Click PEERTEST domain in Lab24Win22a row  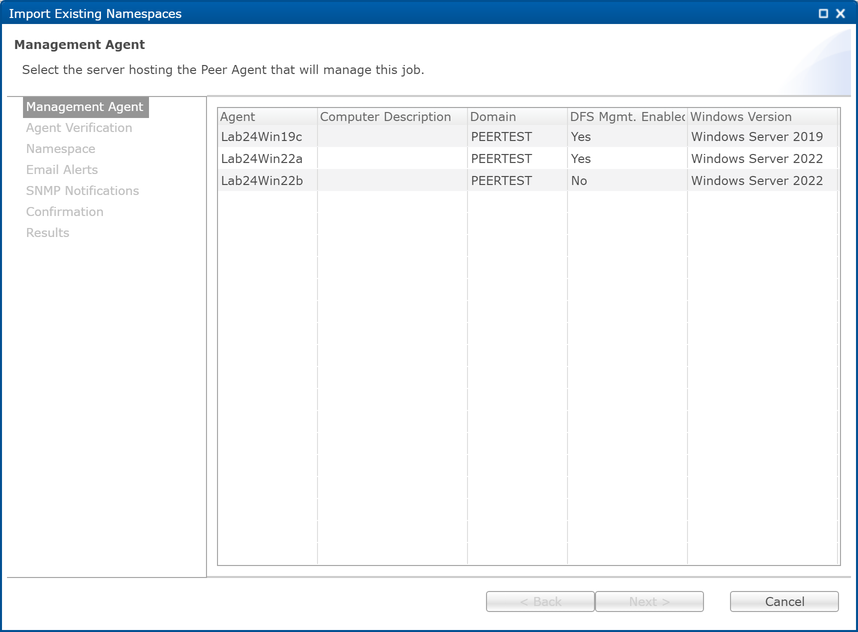[501, 159]
